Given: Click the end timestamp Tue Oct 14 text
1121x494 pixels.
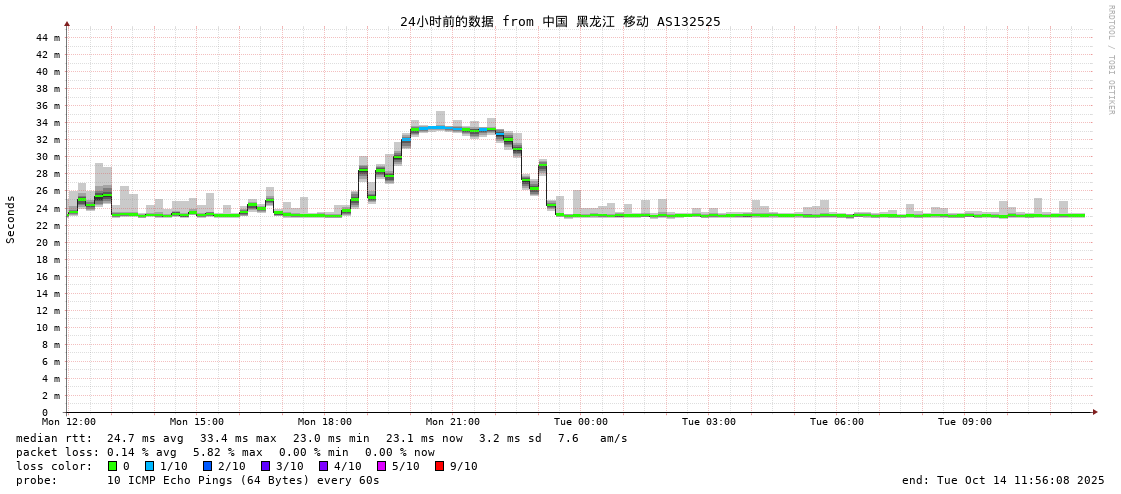Looking at the screenshot, I should pyautogui.click(x=1003, y=480).
